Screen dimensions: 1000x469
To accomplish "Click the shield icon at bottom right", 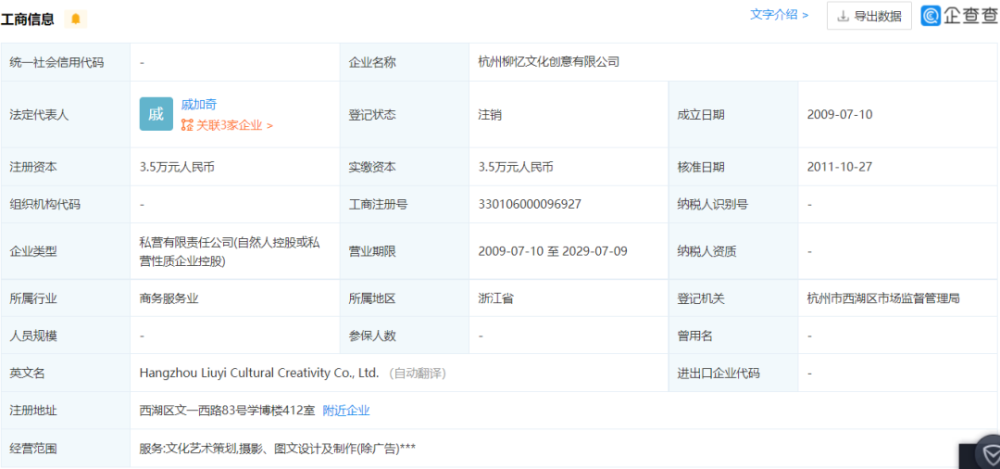I will [x=978, y=455].
